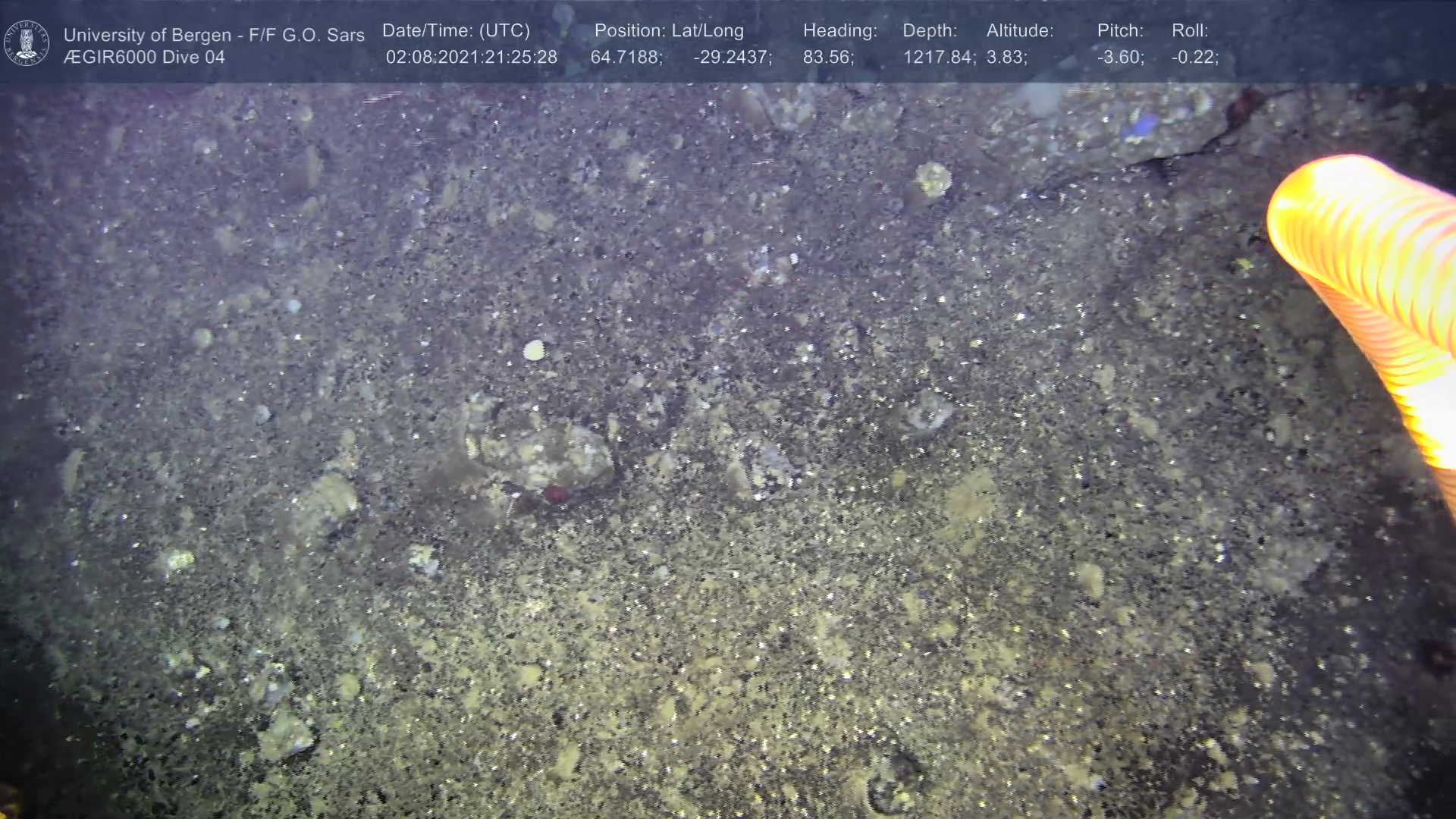
Task: Select the Date/Time (UTC) header label
Action: pos(456,31)
